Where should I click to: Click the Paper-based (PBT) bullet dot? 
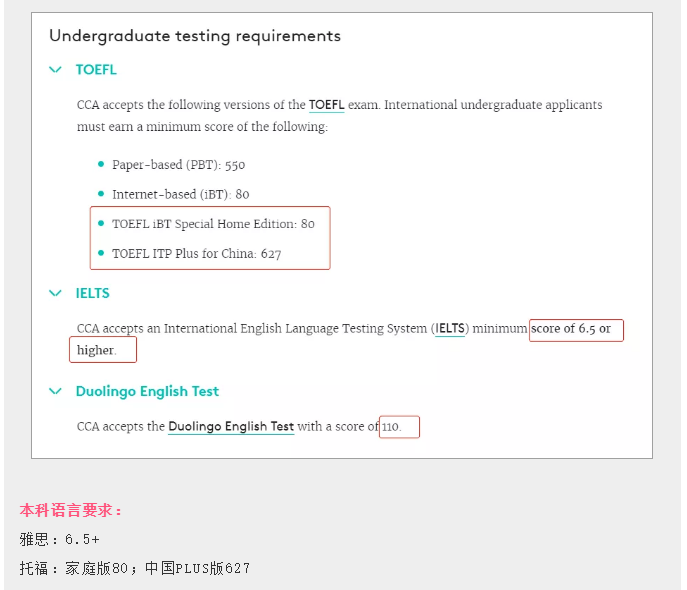click(x=101, y=164)
